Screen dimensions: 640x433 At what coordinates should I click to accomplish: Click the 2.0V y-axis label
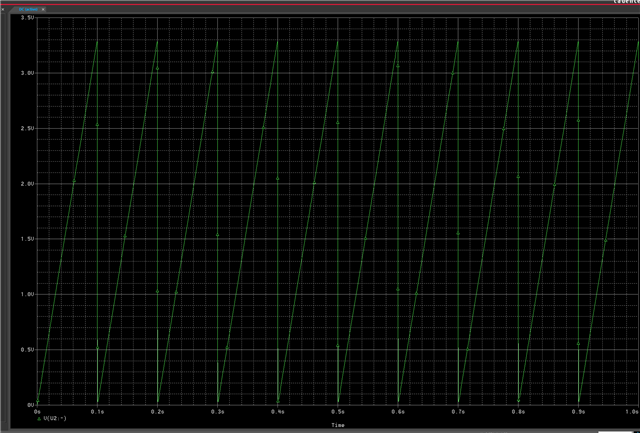(x=27, y=184)
